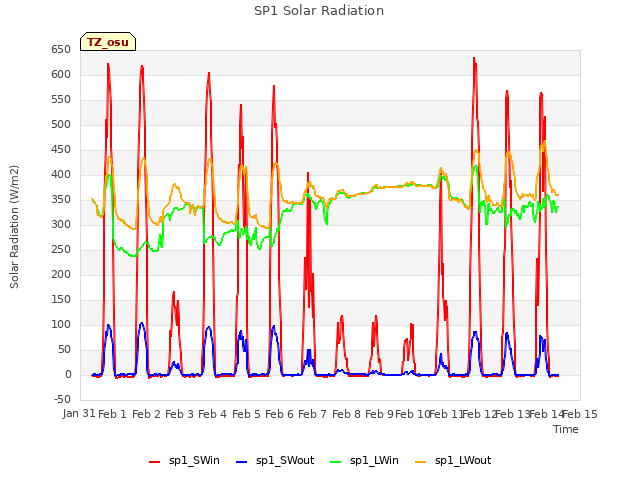Toggle the sp1_SWin legend label
Screen dimensions: 640x480
pyautogui.click(x=194, y=460)
